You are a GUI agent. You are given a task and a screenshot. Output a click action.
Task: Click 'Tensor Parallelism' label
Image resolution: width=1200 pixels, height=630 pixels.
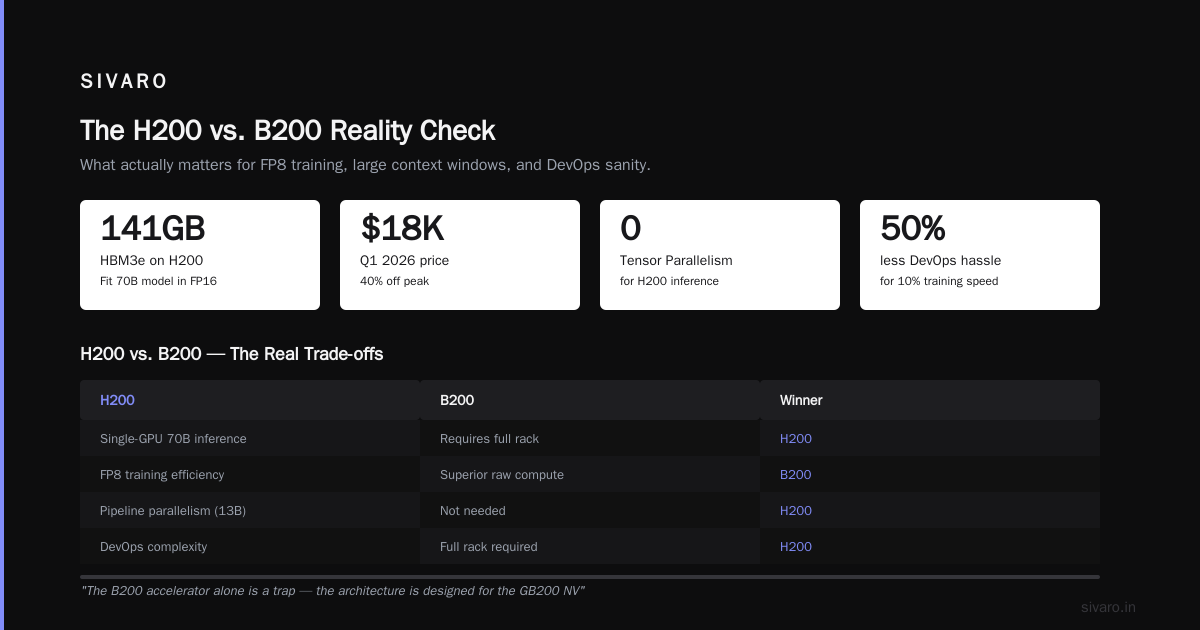[x=676, y=260]
